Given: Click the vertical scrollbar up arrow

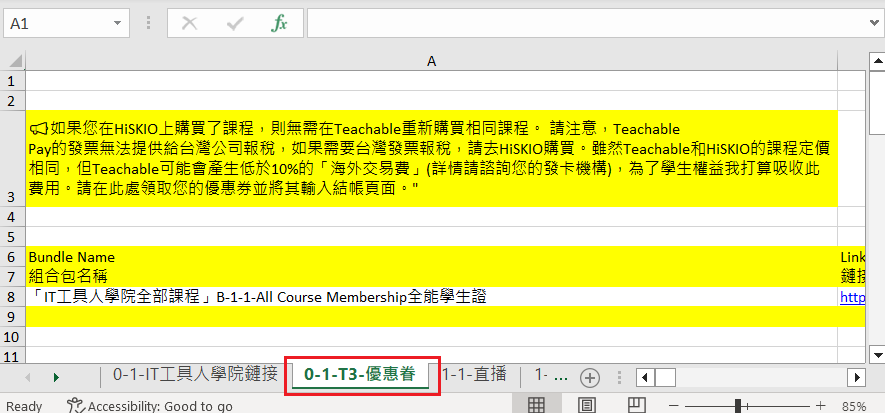Looking at the screenshot, I should coord(878,61).
